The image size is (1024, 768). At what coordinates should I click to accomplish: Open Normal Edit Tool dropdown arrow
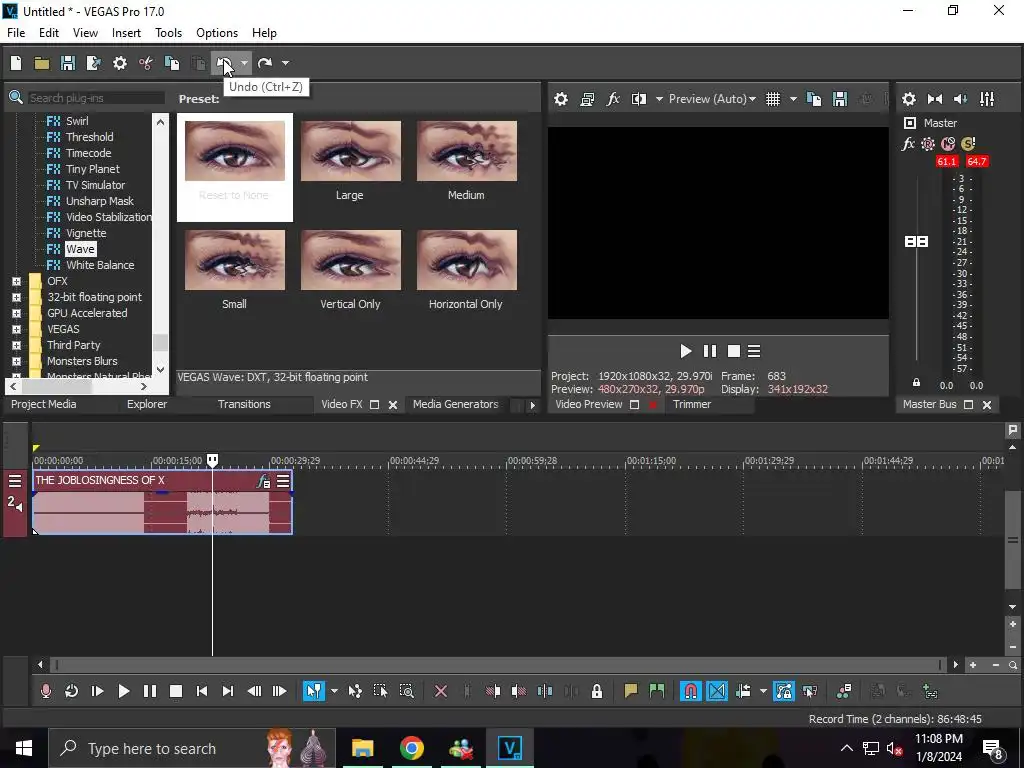click(334, 691)
